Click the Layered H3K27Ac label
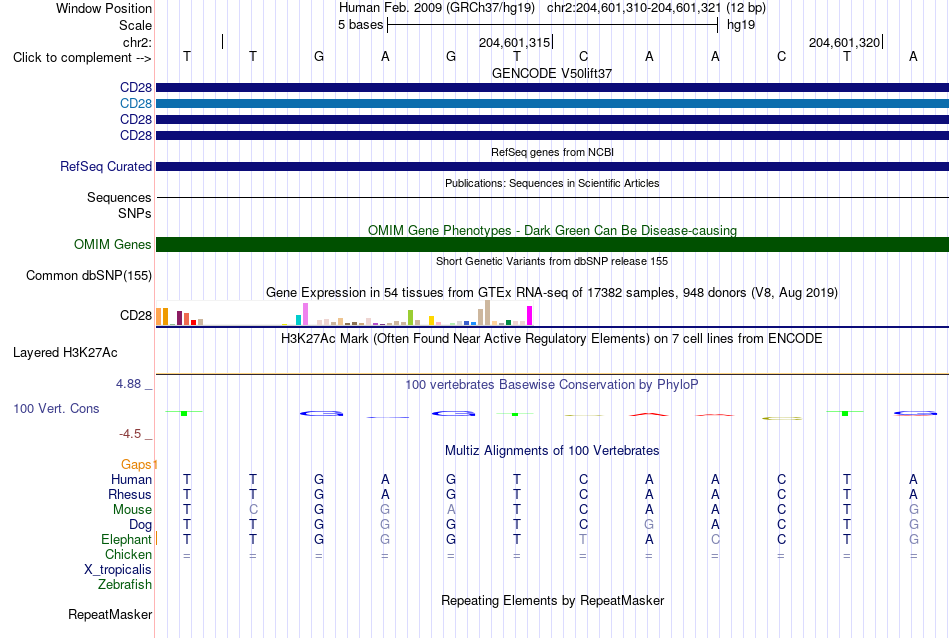 (65, 353)
